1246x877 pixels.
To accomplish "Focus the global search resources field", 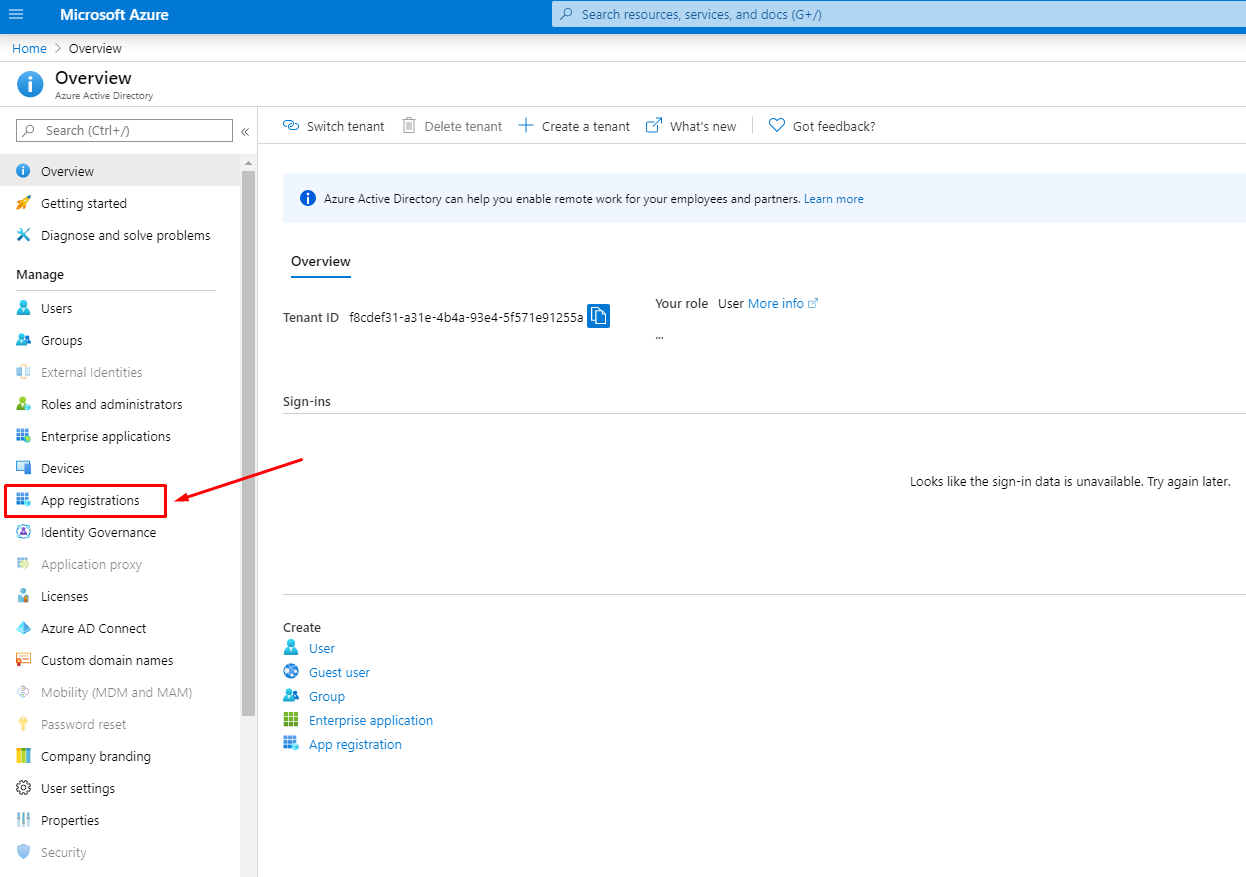I will pyautogui.click(x=899, y=15).
